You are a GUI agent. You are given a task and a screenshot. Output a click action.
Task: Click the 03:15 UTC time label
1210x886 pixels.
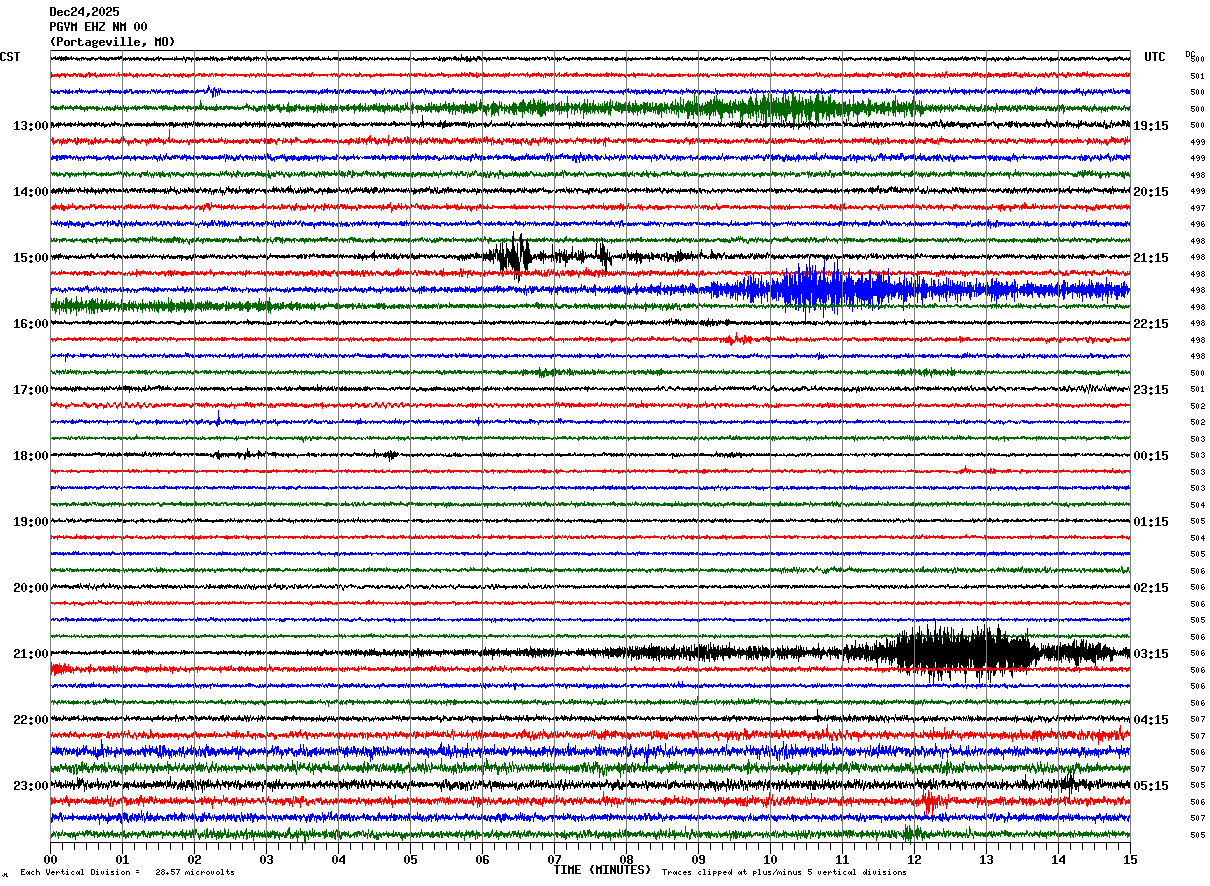(x=1151, y=654)
